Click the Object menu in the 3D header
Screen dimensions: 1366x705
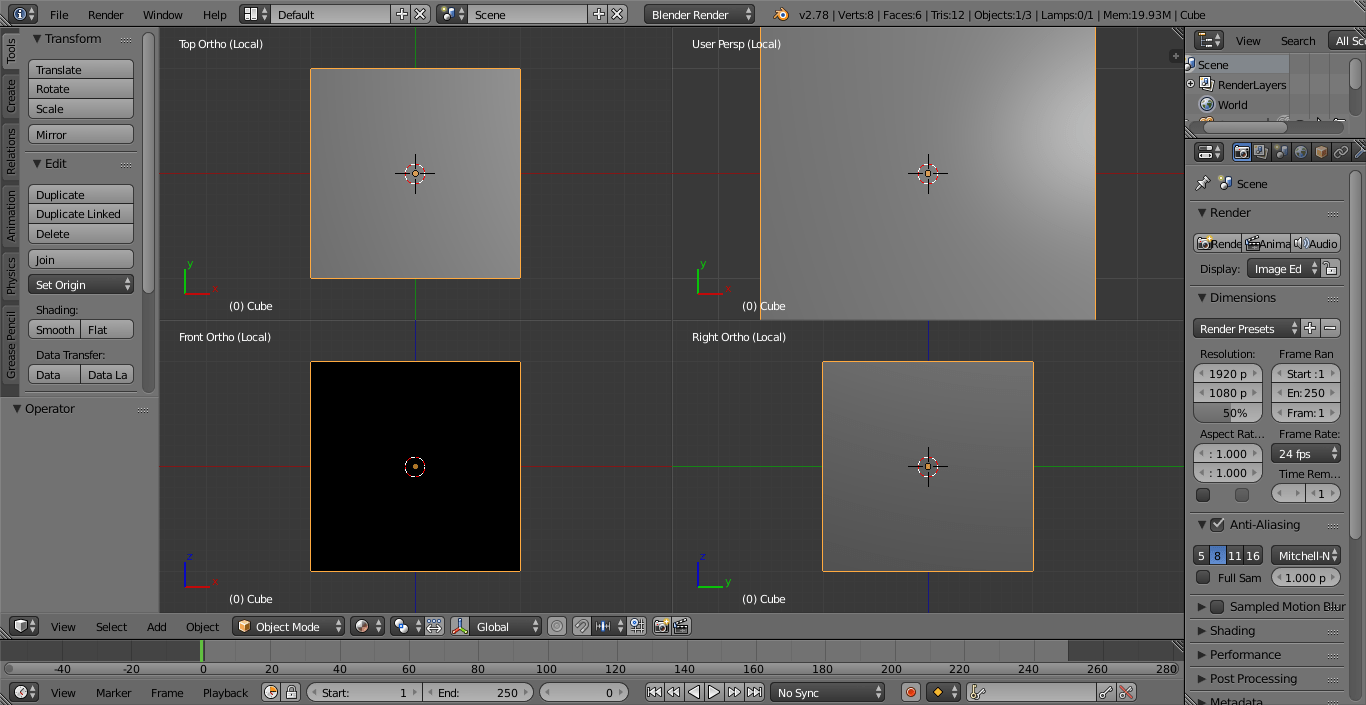(x=202, y=627)
